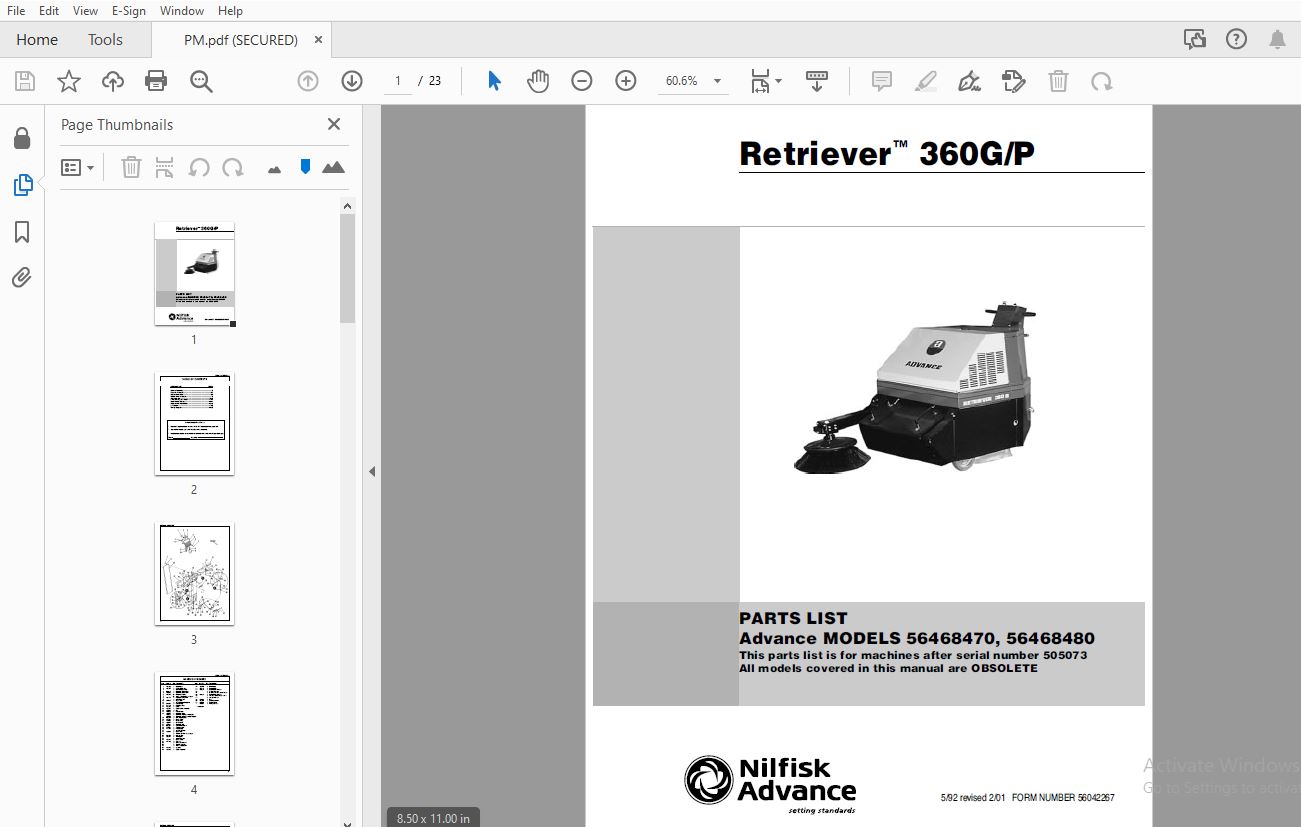Activate the hand pan tool
This screenshot has height=827, width=1301.
pyautogui.click(x=538, y=81)
